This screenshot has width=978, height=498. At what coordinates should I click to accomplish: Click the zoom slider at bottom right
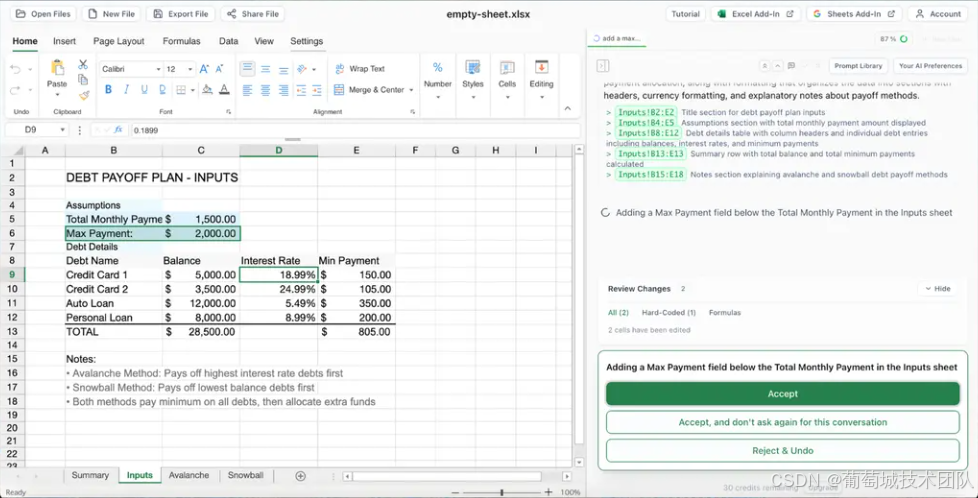pyautogui.click(x=502, y=492)
